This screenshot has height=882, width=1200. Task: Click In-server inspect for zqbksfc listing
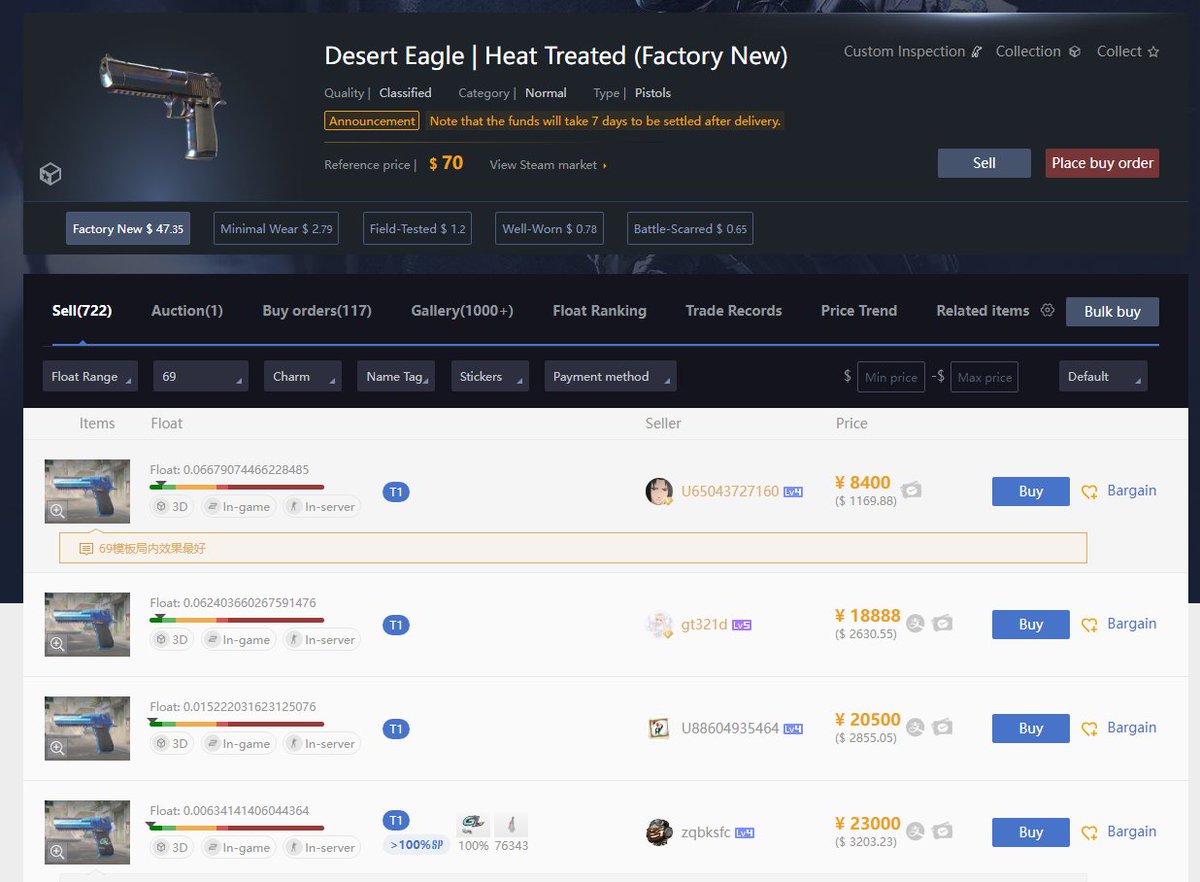[321, 848]
